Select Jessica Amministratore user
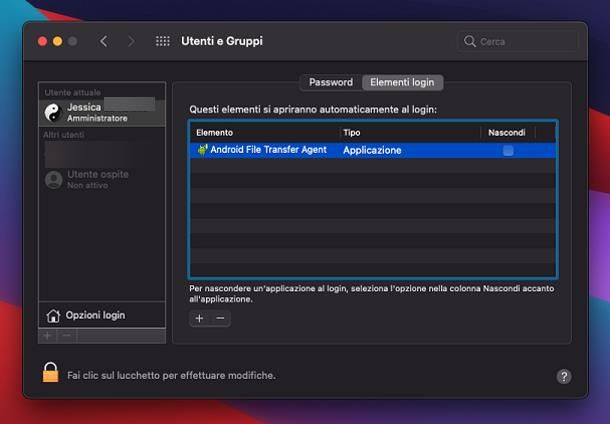The height and width of the screenshot is (424, 610). point(102,112)
